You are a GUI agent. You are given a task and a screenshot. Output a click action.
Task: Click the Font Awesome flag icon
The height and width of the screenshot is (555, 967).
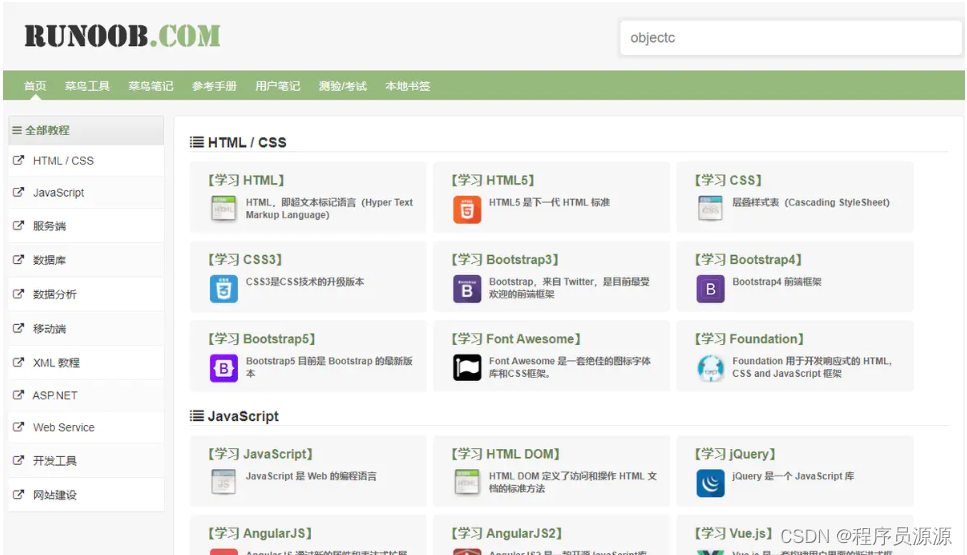coord(467,368)
